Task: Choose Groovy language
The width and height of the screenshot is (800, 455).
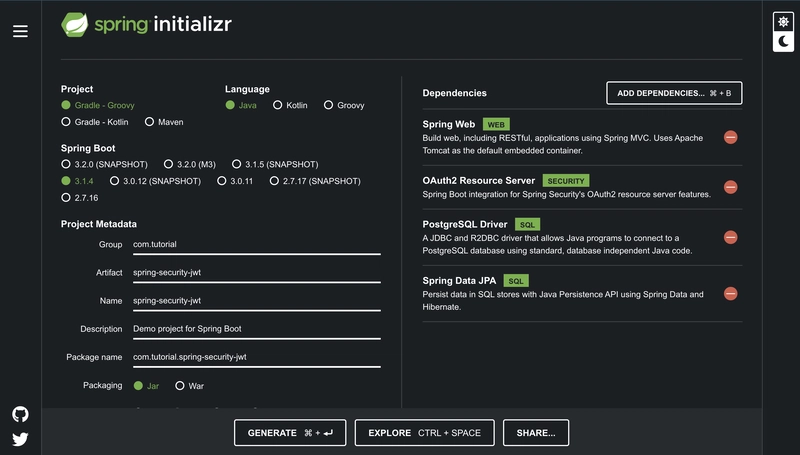Action: (344, 105)
